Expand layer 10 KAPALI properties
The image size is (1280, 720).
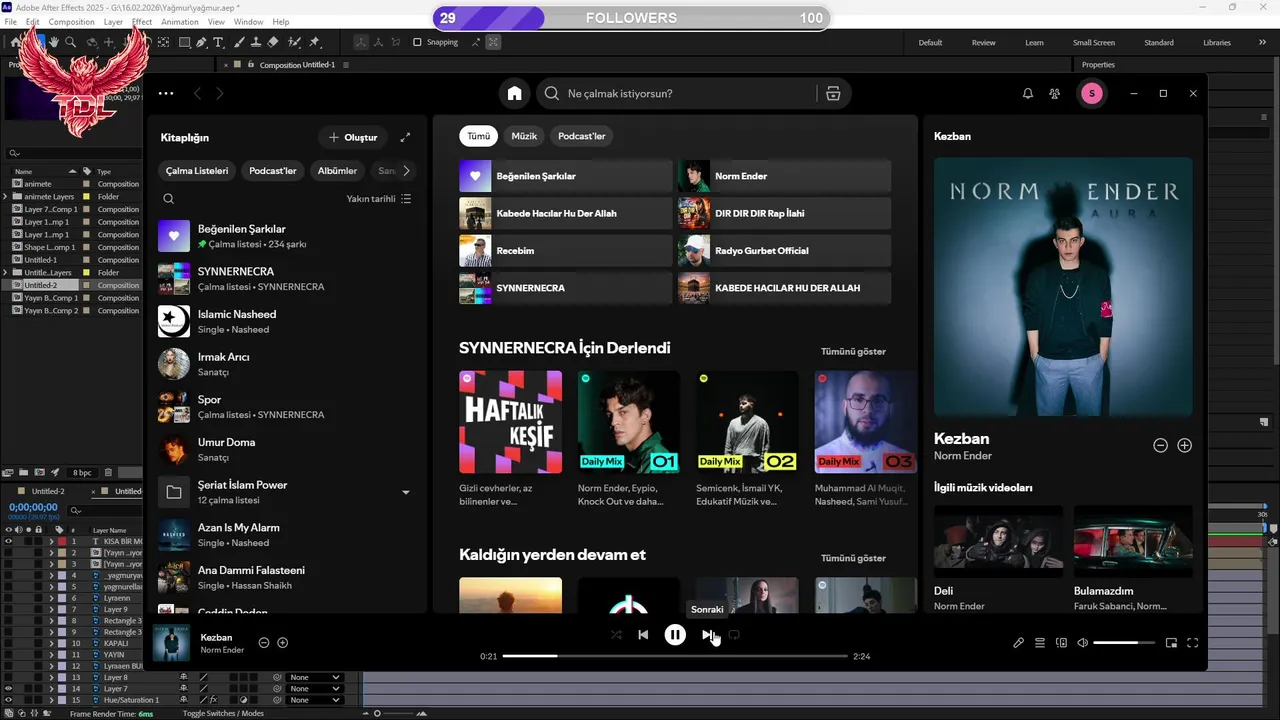click(52, 643)
